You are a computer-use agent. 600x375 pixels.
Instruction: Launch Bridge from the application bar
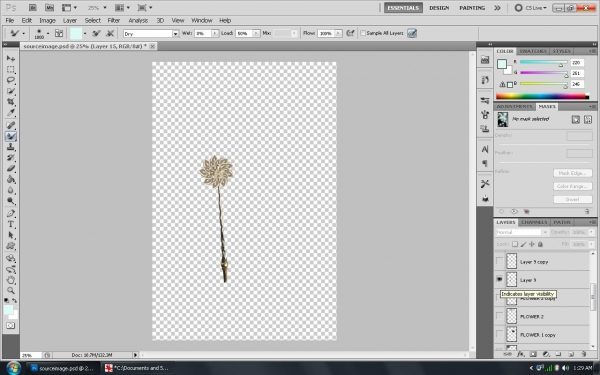tap(33, 7)
